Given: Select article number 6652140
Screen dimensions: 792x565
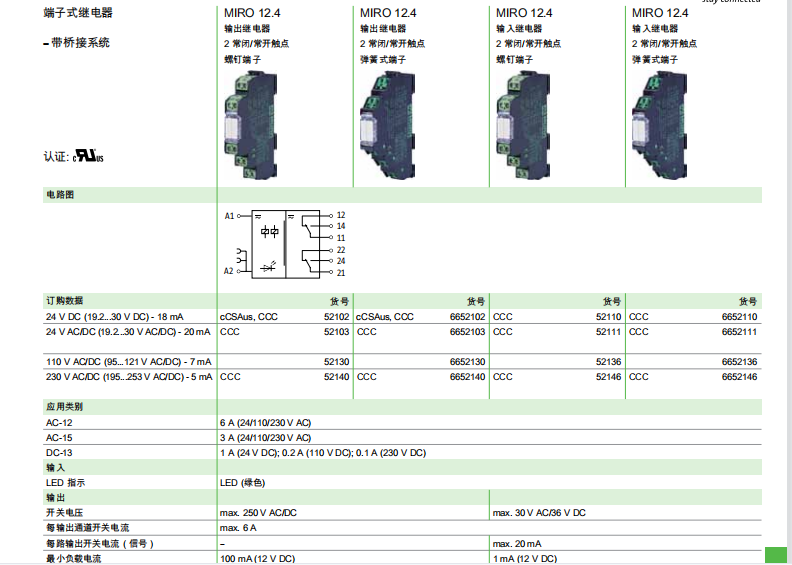Looking at the screenshot, I should click(468, 377).
